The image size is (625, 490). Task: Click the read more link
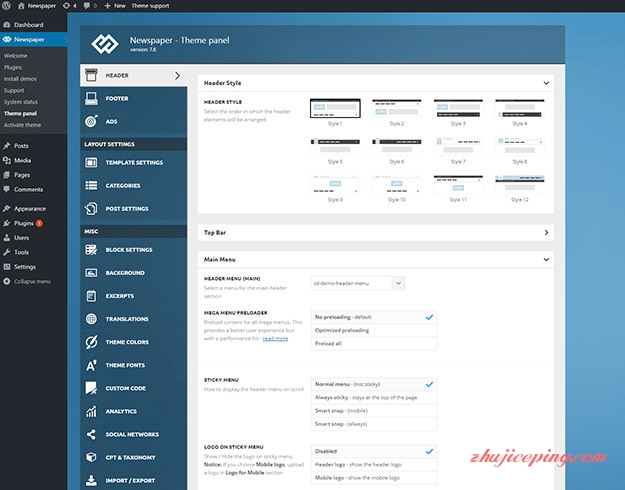click(x=275, y=338)
